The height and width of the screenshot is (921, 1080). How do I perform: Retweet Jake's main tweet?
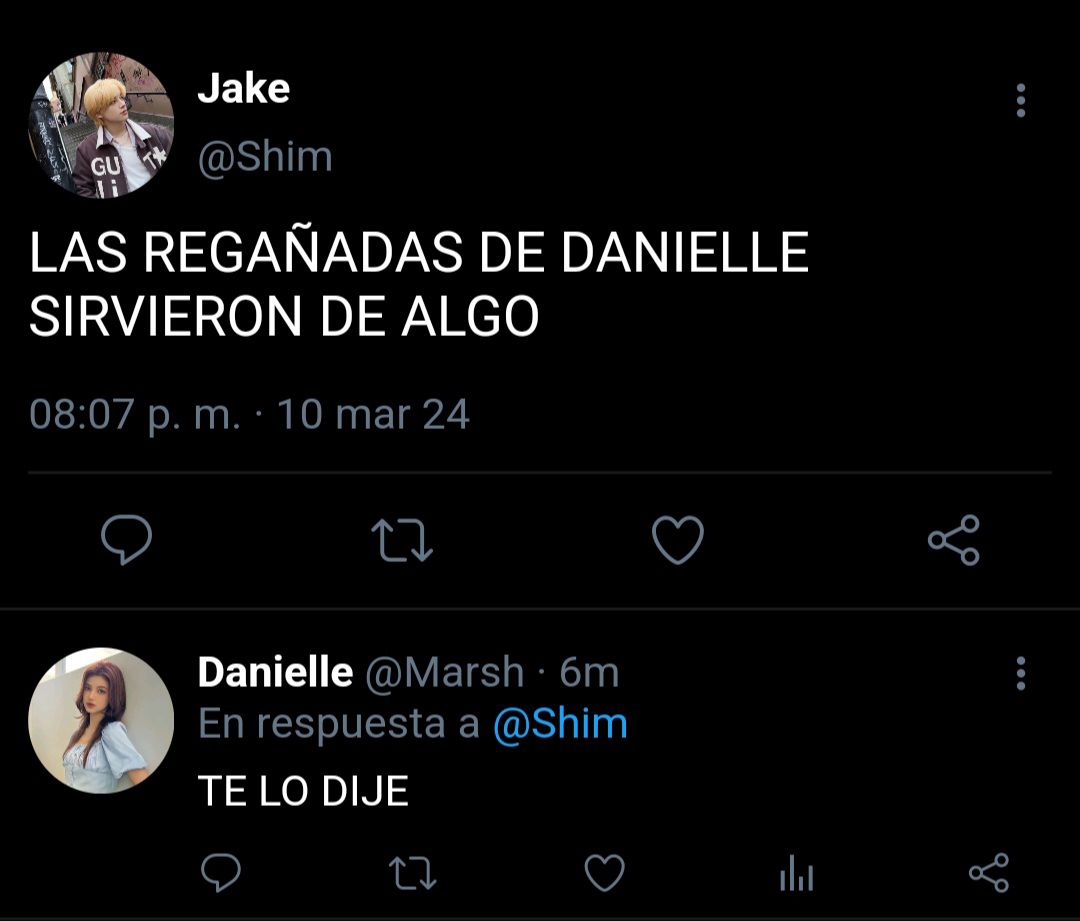click(x=402, y=540)
